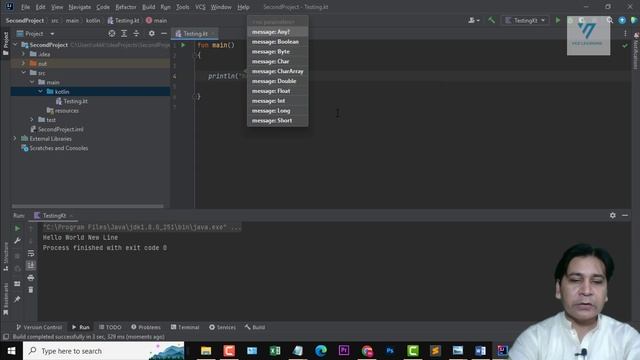The image size is (640, 360).
Task: Click the java.exe command line in console
Action: [142, 227]
